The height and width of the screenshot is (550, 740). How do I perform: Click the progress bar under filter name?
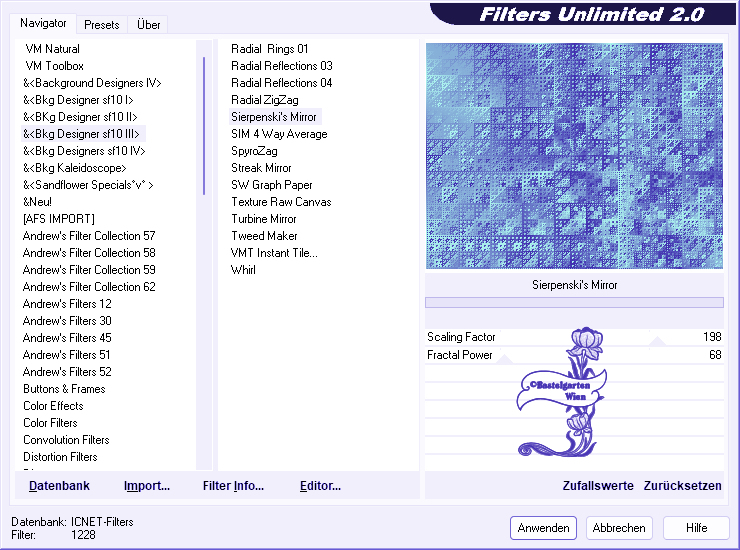[574, 302]
